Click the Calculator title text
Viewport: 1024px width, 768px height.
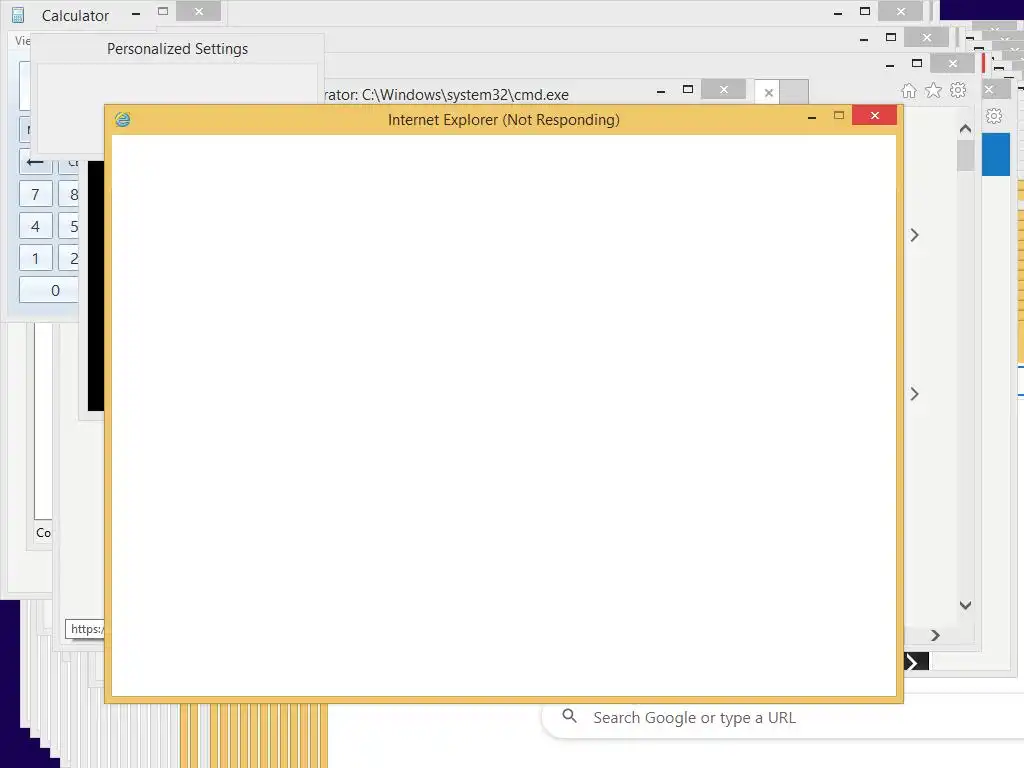(75, 16)
